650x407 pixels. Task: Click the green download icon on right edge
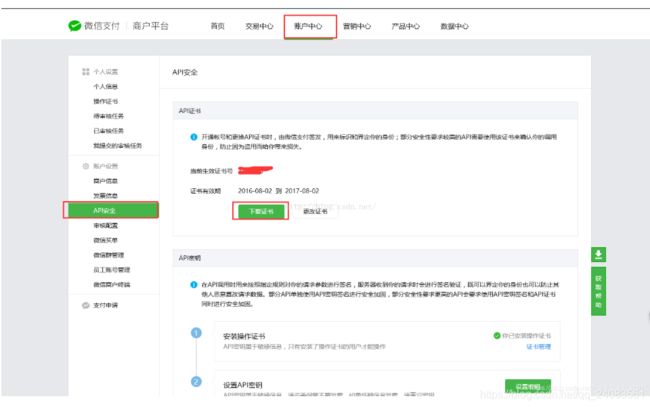[x=598, y=254]
